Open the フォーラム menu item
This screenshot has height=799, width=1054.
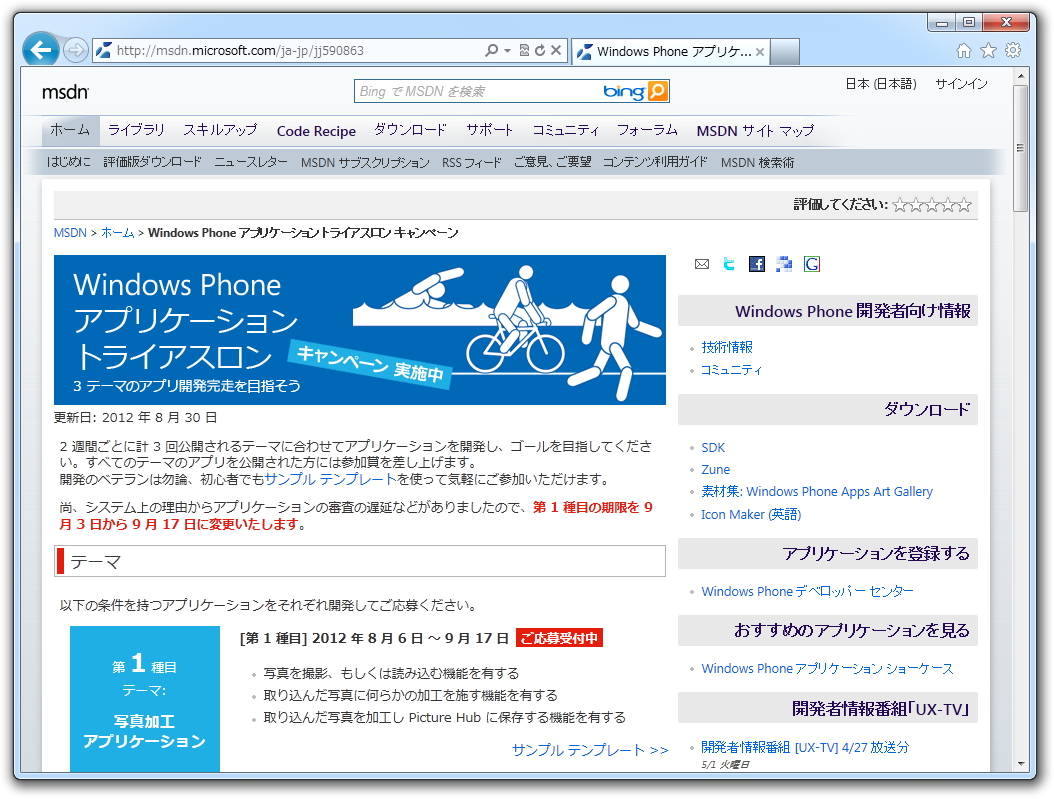647,130
